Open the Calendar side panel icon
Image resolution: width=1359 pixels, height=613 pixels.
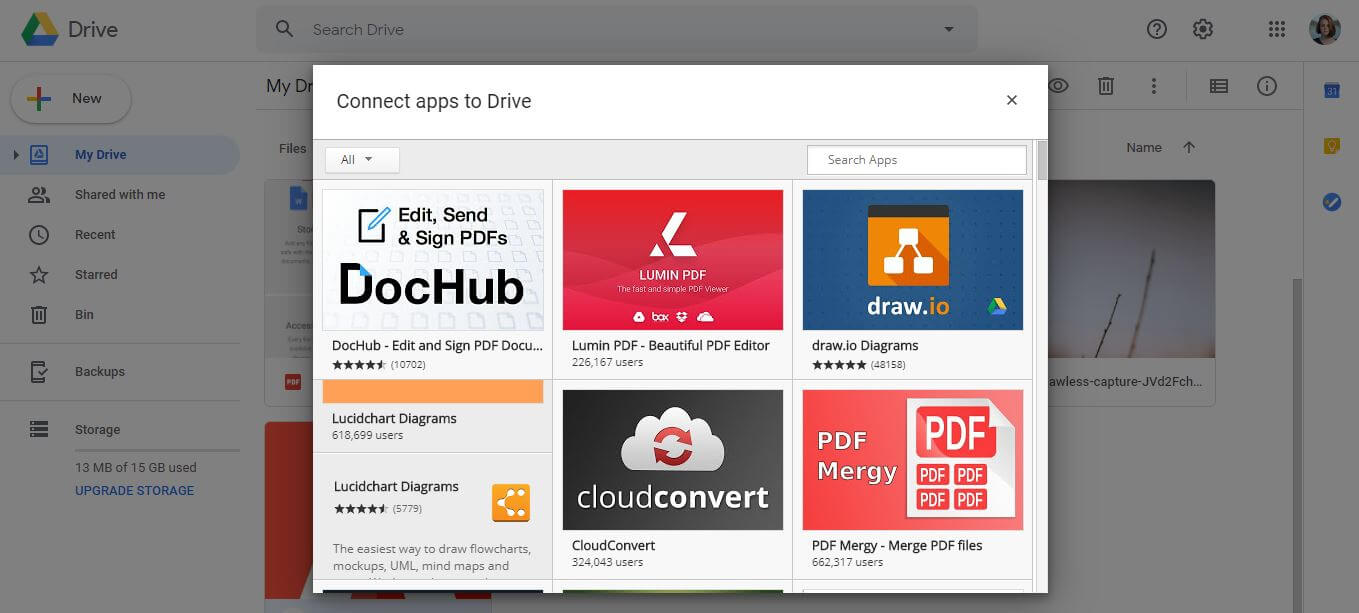pos(1332,91)
